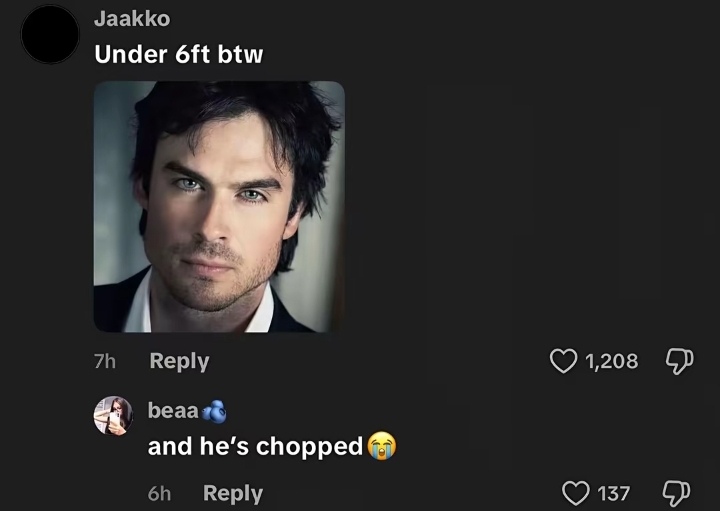Select the 'Under 6ft btw' comment text
The height and width of the screenshot is (511, 720).
tap(179, 54)
